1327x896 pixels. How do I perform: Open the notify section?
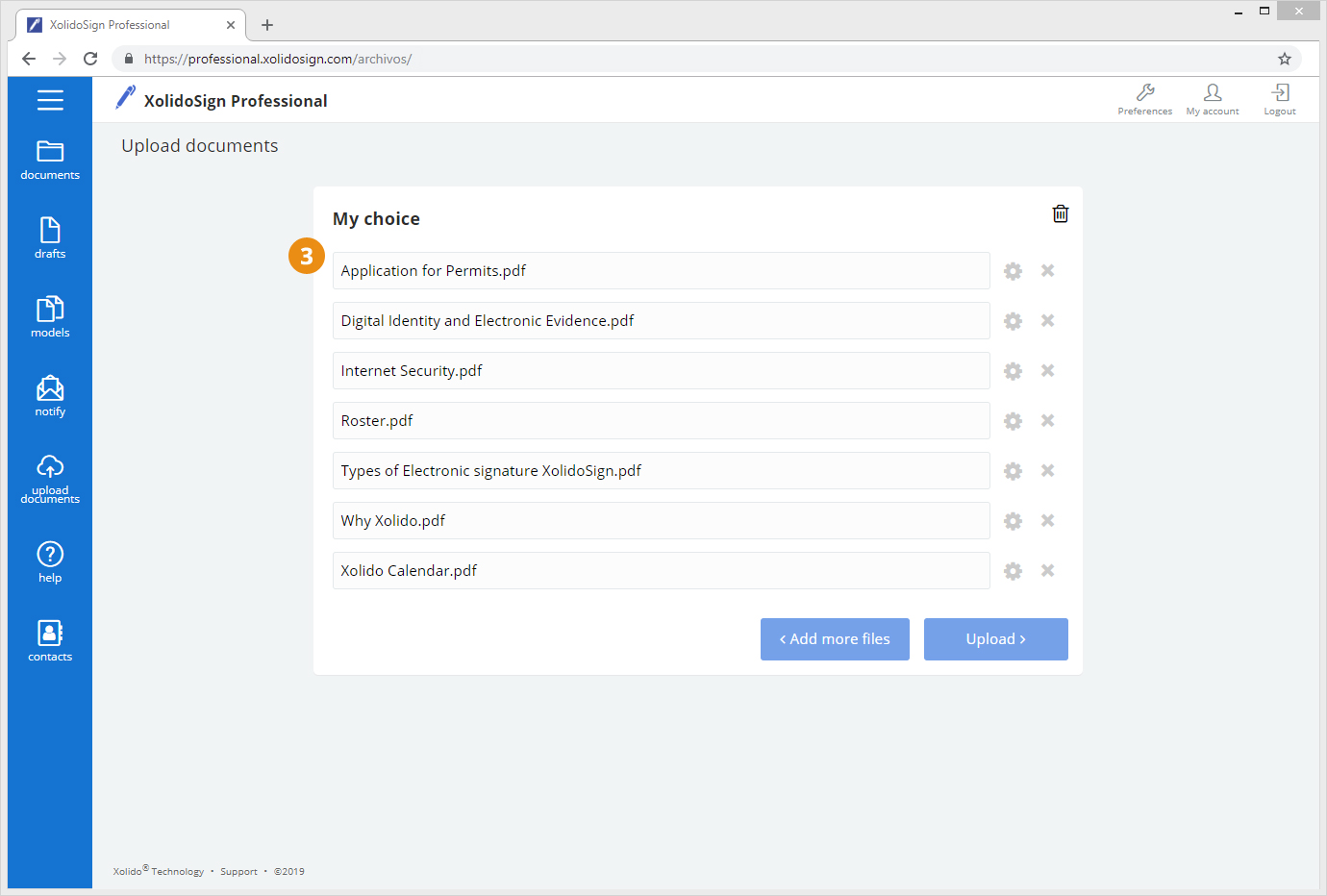50,396
